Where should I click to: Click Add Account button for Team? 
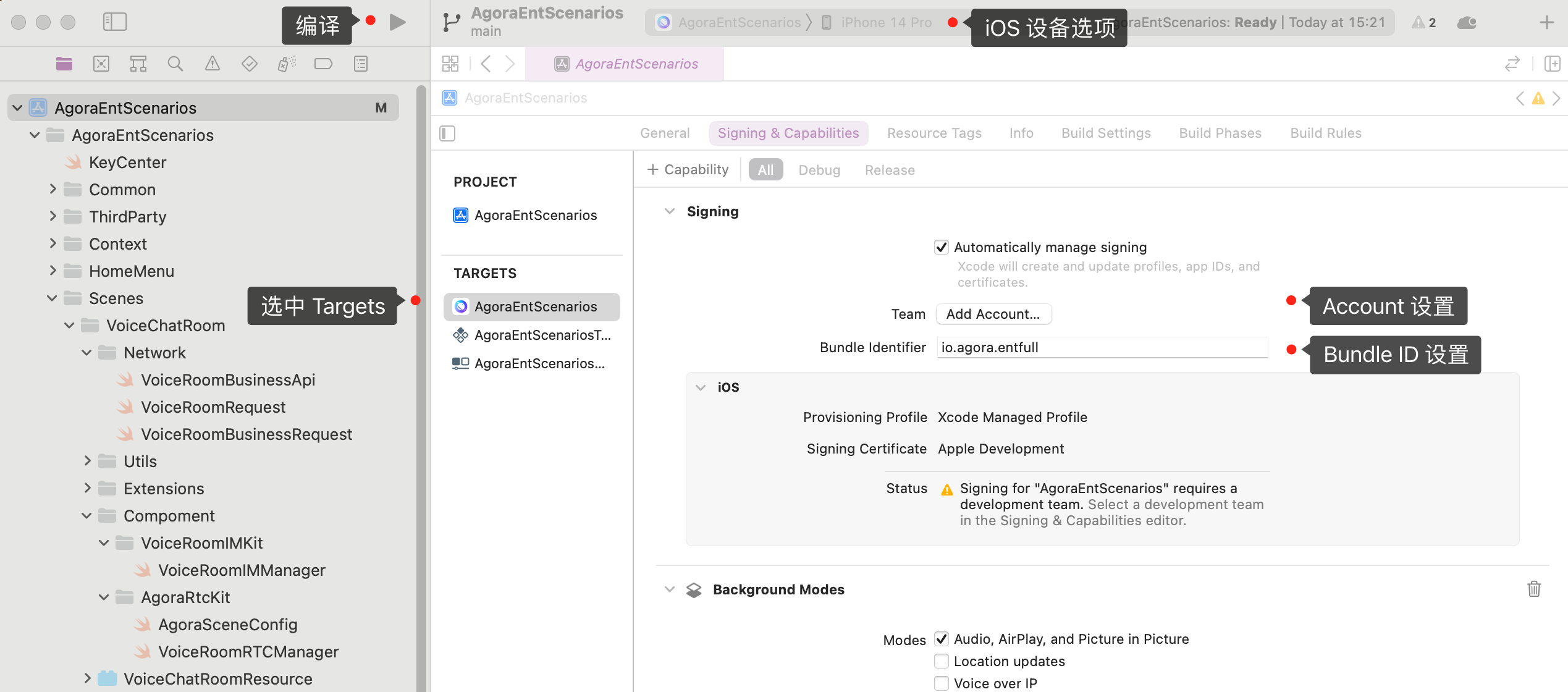(x=993, y=314)
